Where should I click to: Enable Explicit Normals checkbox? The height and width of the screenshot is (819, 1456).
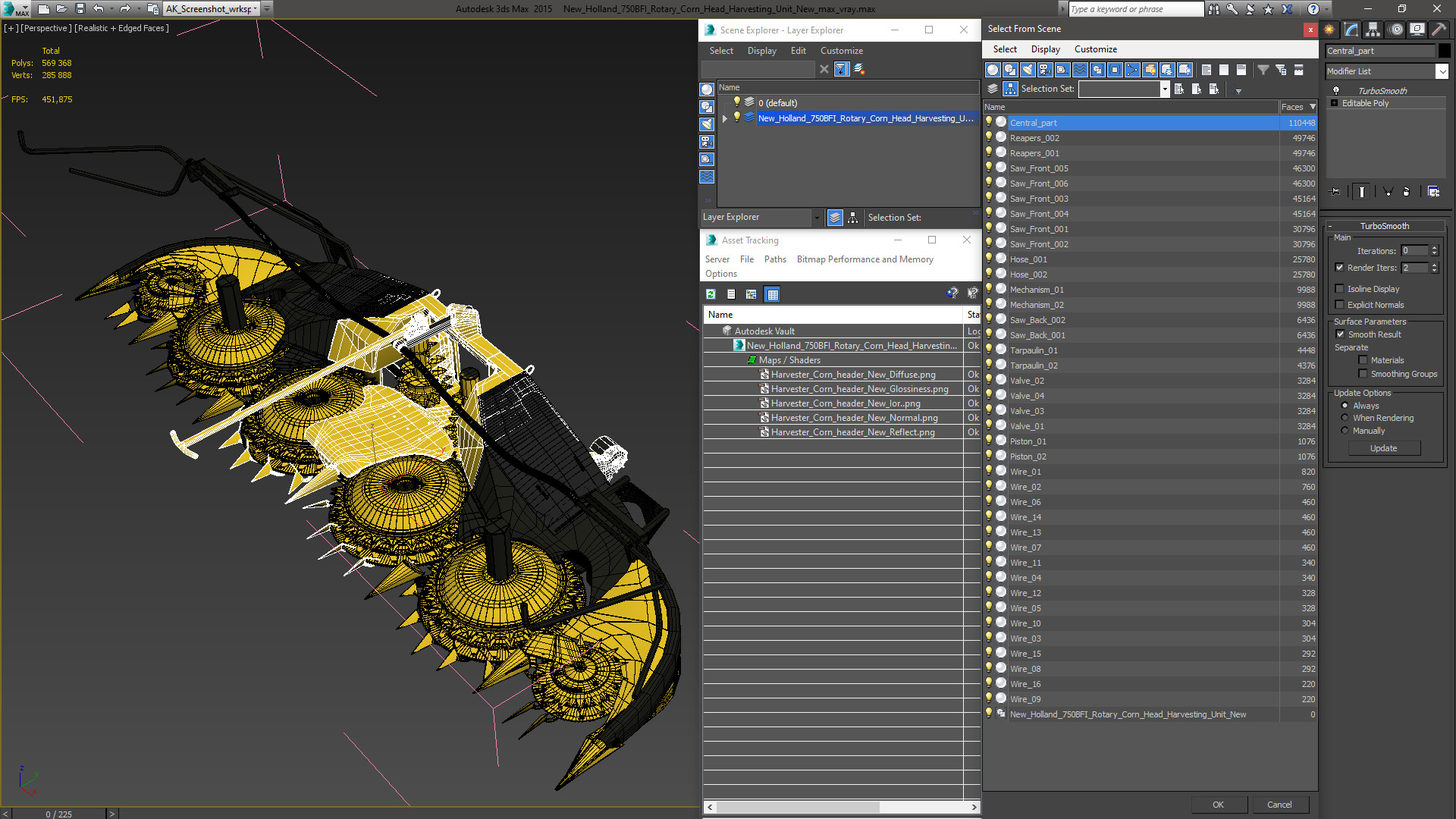tap(1339, 305)
